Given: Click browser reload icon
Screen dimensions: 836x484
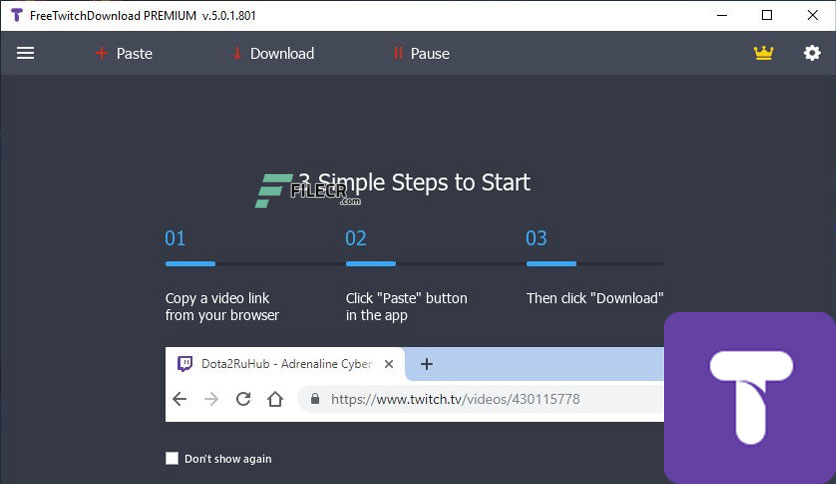Looking at the screenshot, I should click(x=244, y=399).
